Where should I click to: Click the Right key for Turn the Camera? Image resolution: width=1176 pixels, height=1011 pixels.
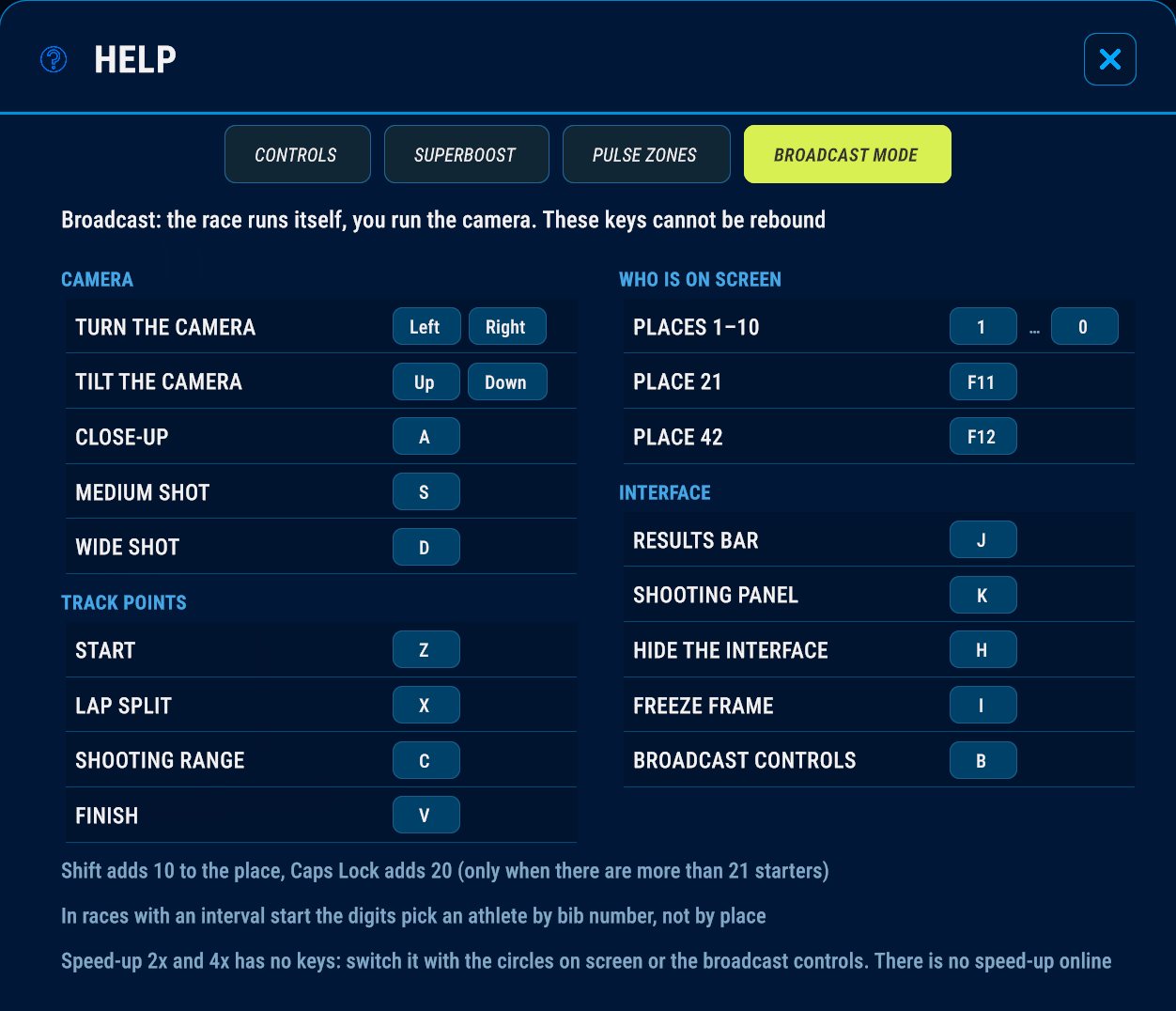[x=507, y=327]
